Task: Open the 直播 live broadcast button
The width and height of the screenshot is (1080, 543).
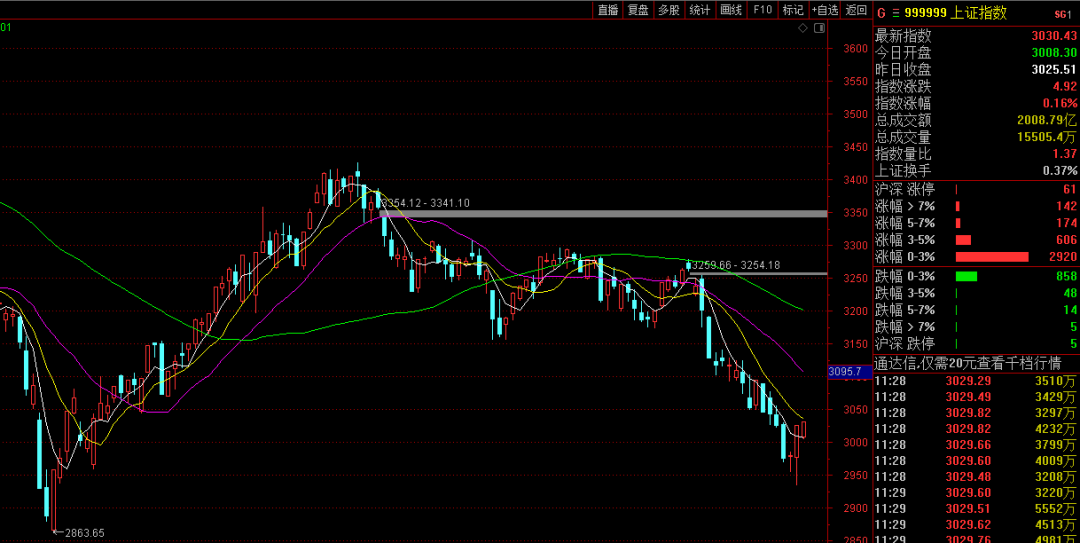Action: point(608,10)
